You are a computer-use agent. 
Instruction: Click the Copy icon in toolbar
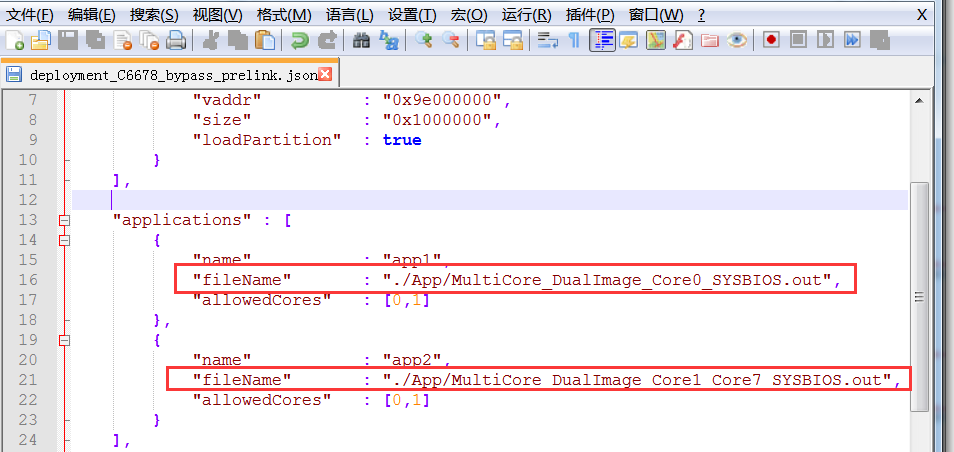pyautogui.click(x=237, y=41)
